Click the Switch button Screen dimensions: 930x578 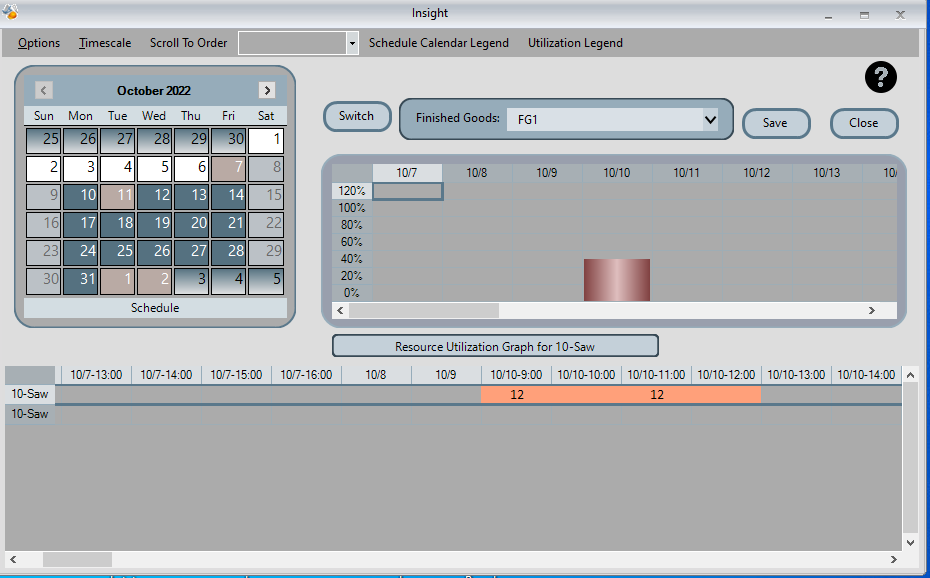357,116
